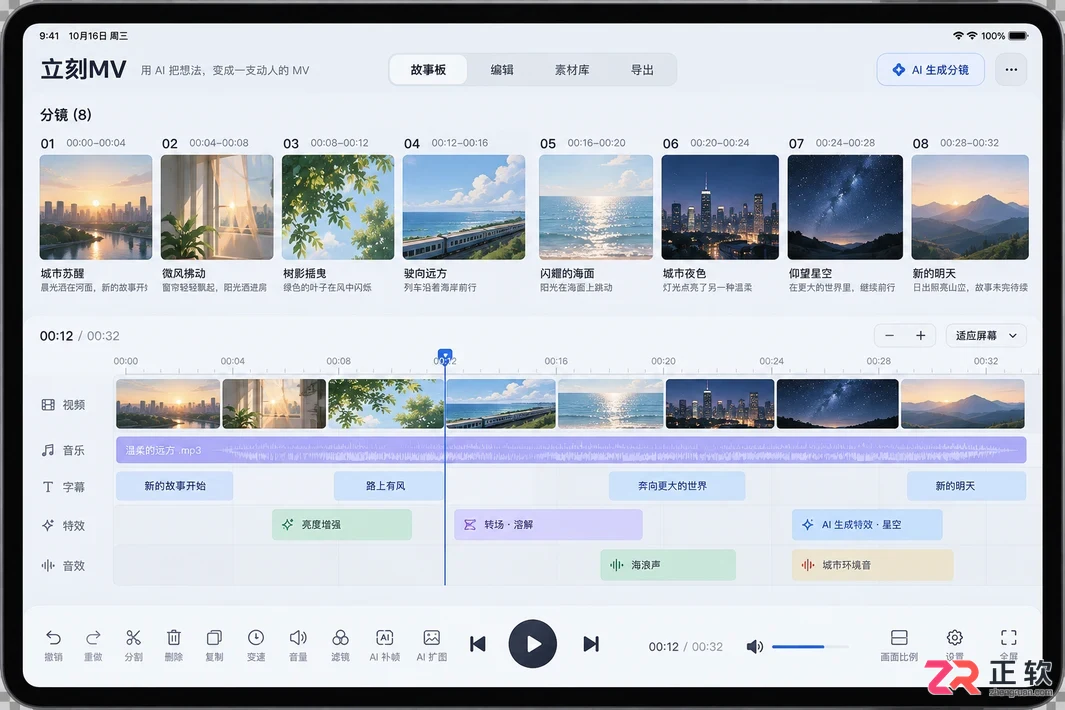Select storyboard thumbnail 08 新的明天

point(970,207)
